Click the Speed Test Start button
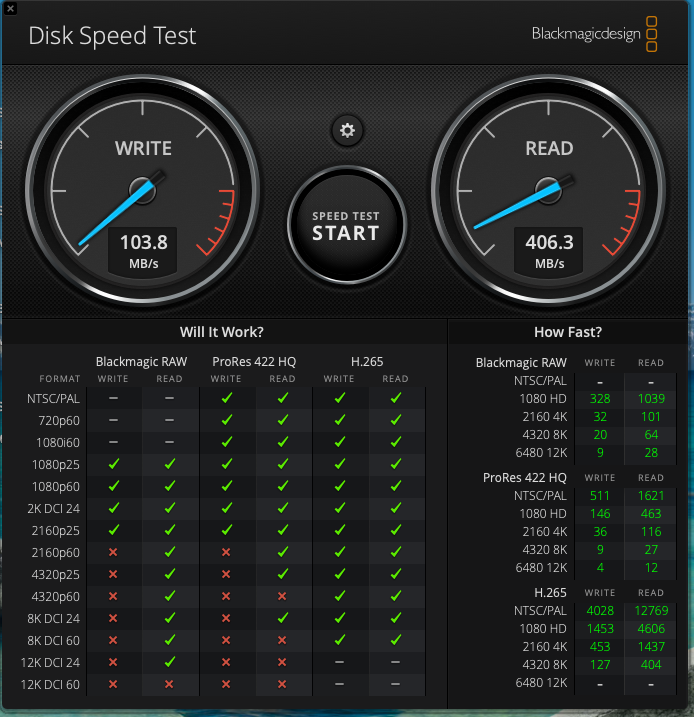This screenshot has width=694, height=717. pos(347,225)
